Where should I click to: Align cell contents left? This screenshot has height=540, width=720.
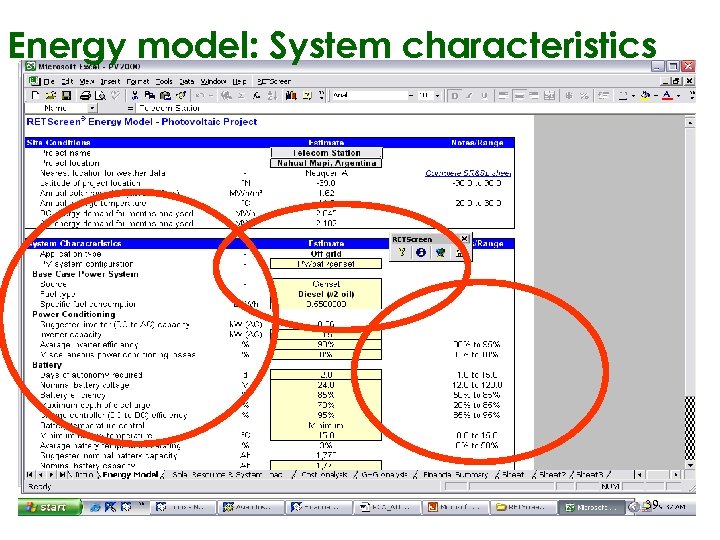(x=503, y=96)
